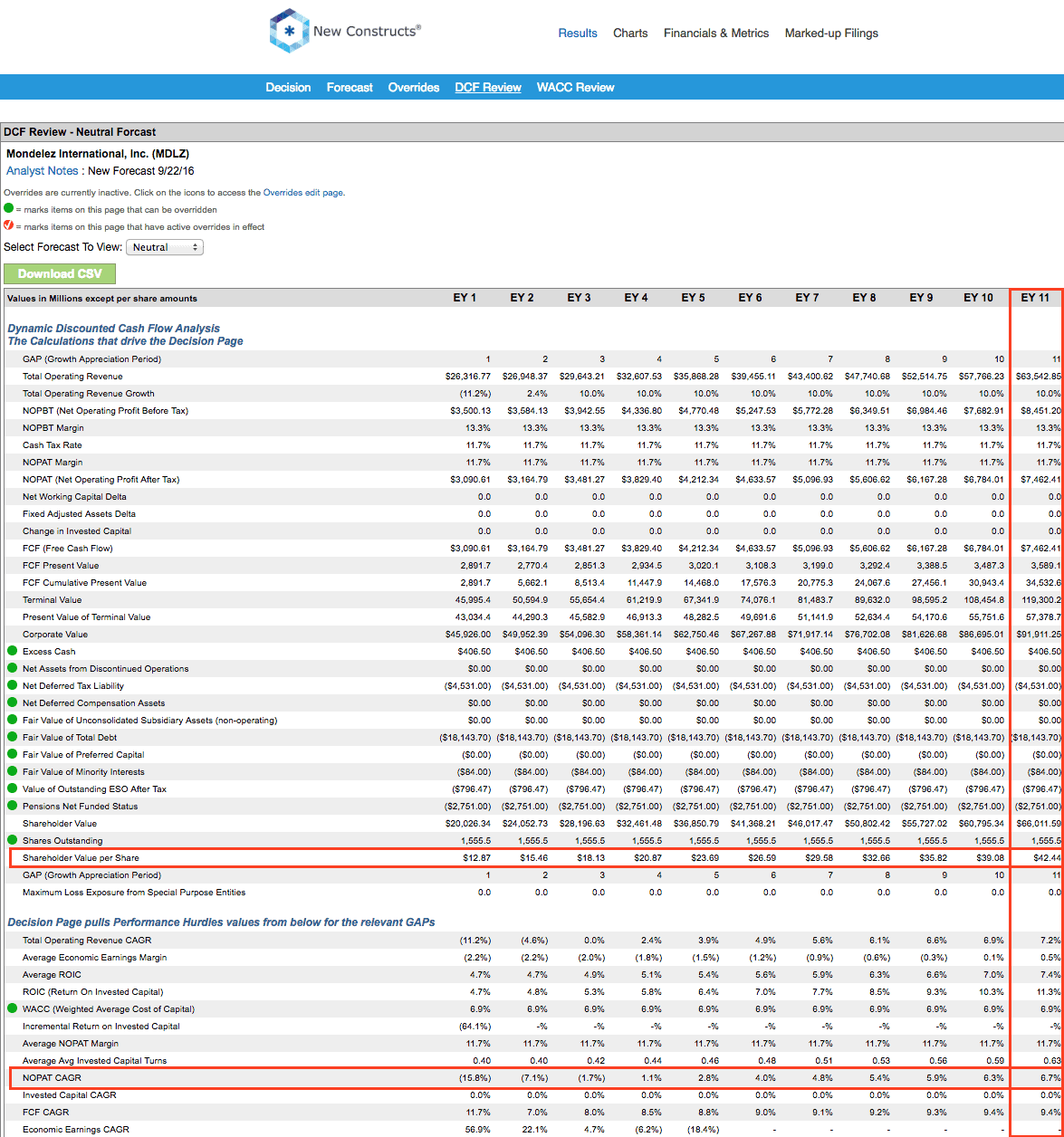This screenshot has width=1064, height=1137.
Task: Select the DCF Review tab
Action: click(488, 88)
